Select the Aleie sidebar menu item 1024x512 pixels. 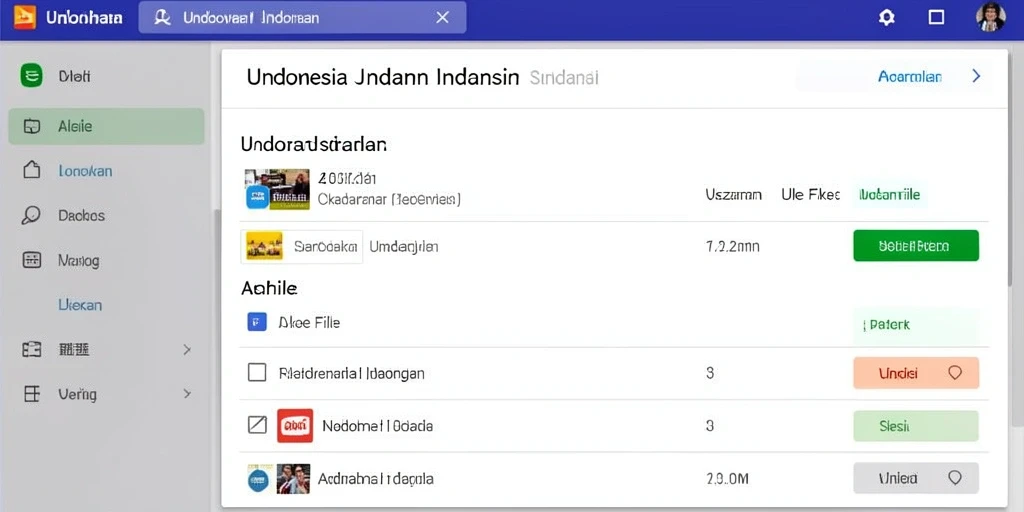(106, 126)
